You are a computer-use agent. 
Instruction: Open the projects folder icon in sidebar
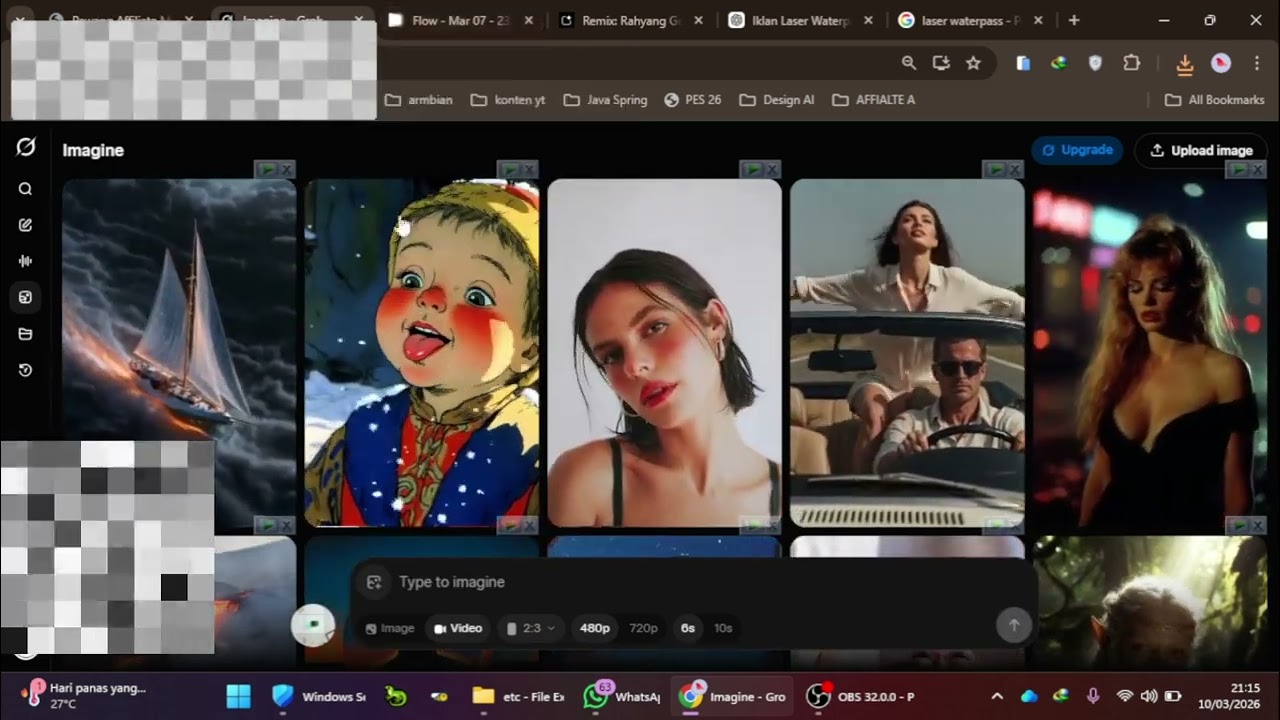[x=26, y=334]
